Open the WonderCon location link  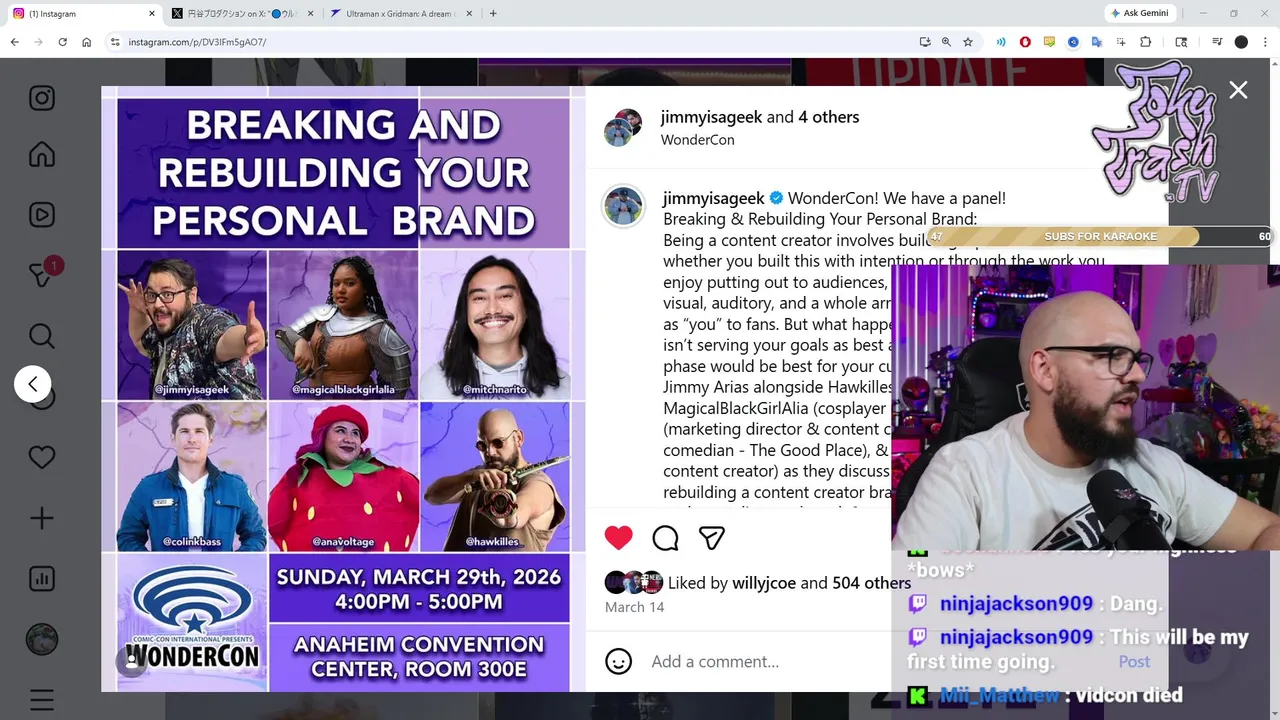click(x=698, y=140)
